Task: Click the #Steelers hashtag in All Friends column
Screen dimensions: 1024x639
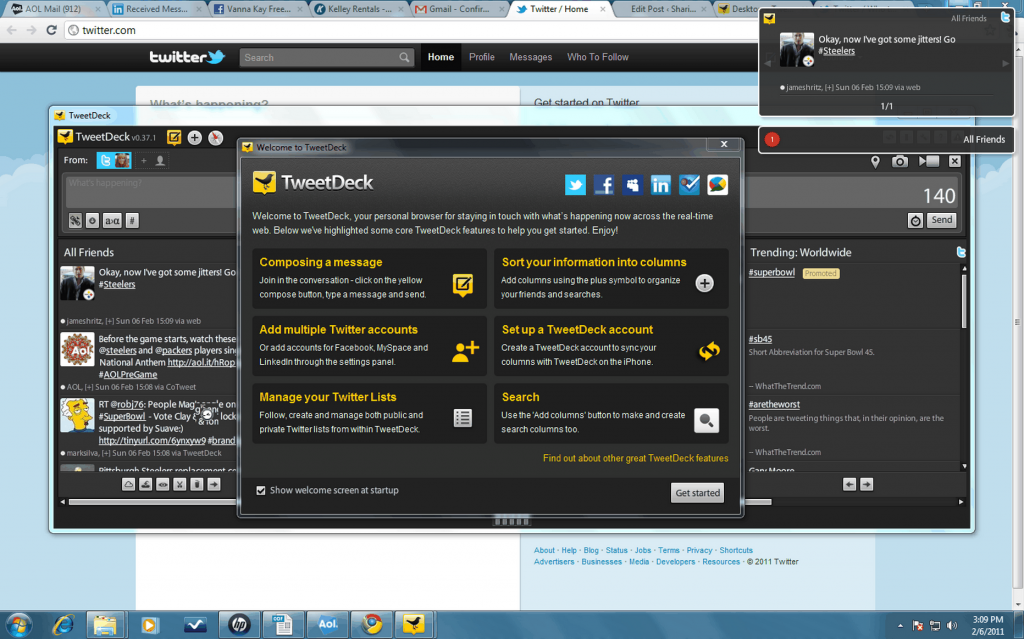Action: coord(117,284)
